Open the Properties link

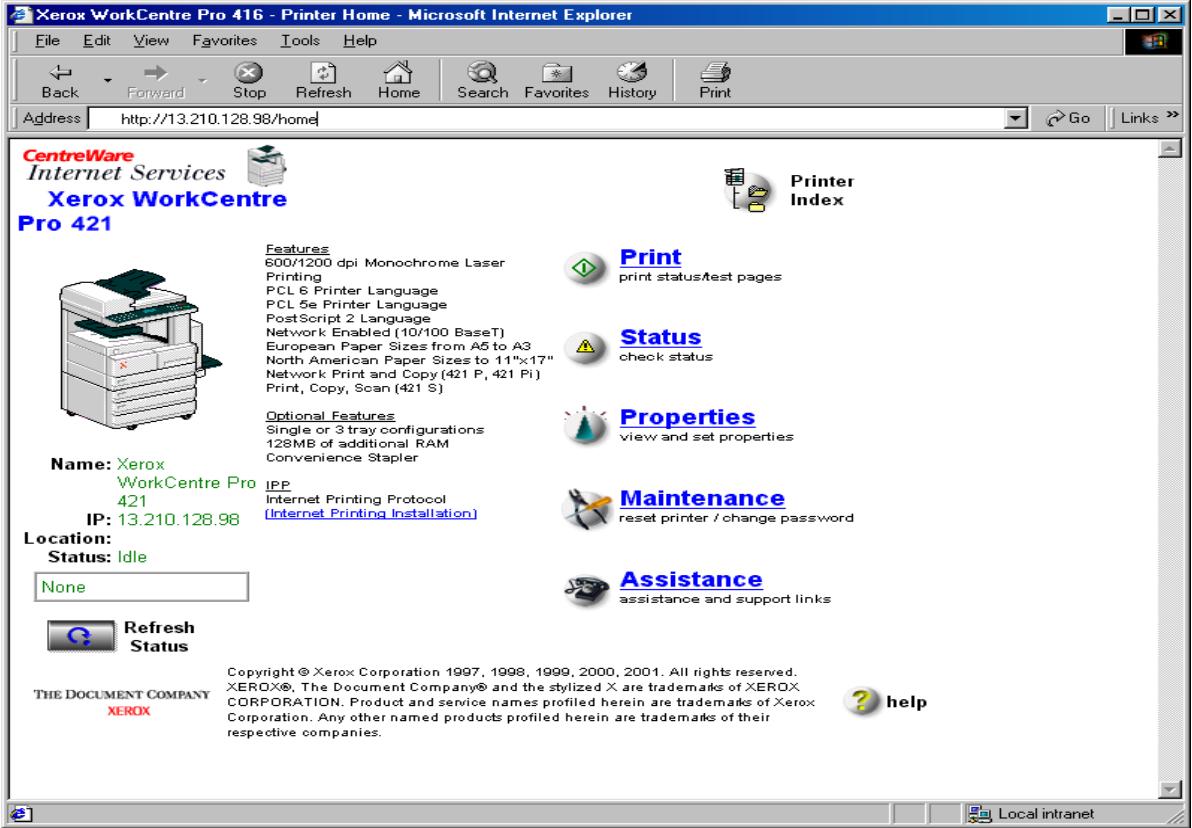coord(687,417)
